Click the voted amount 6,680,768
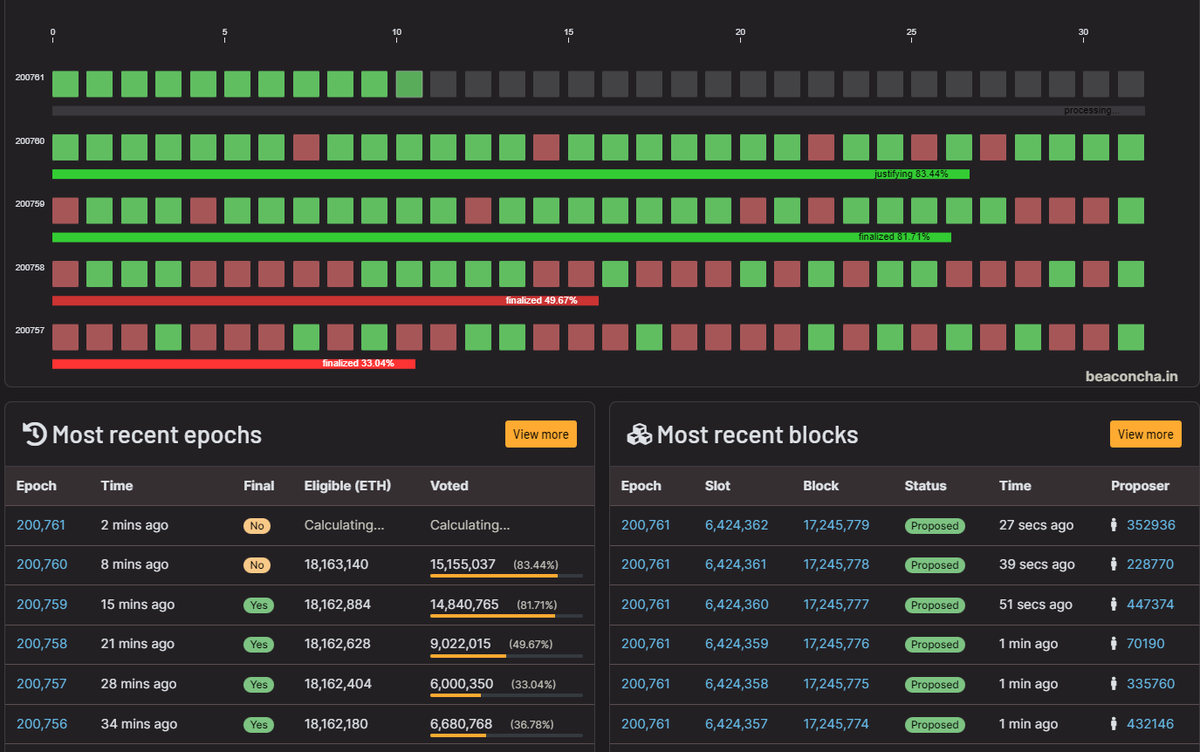This screenshot has height=752, width=1200. pos(461,724)
